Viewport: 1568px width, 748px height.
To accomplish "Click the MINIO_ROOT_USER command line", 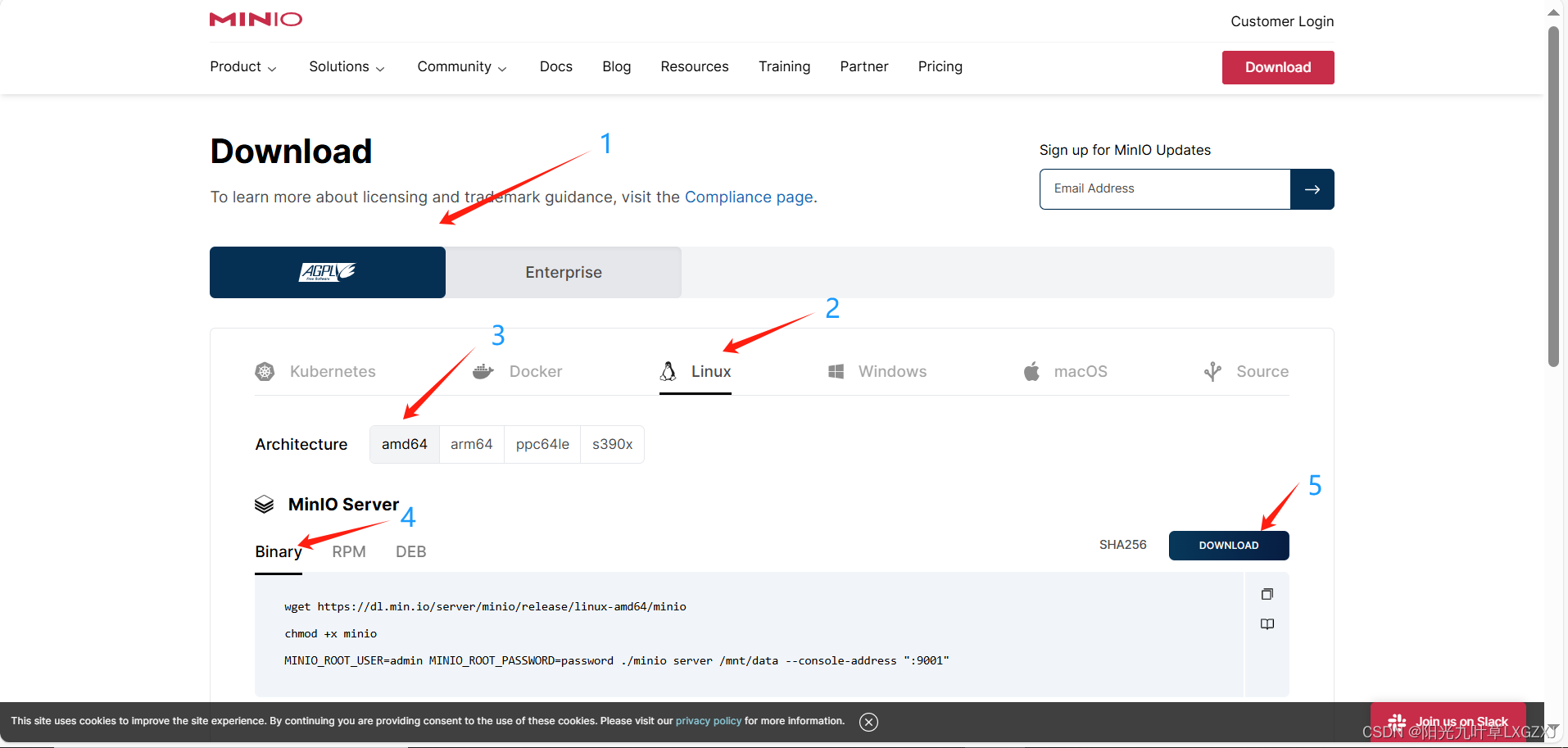I will tap(617, 661).
